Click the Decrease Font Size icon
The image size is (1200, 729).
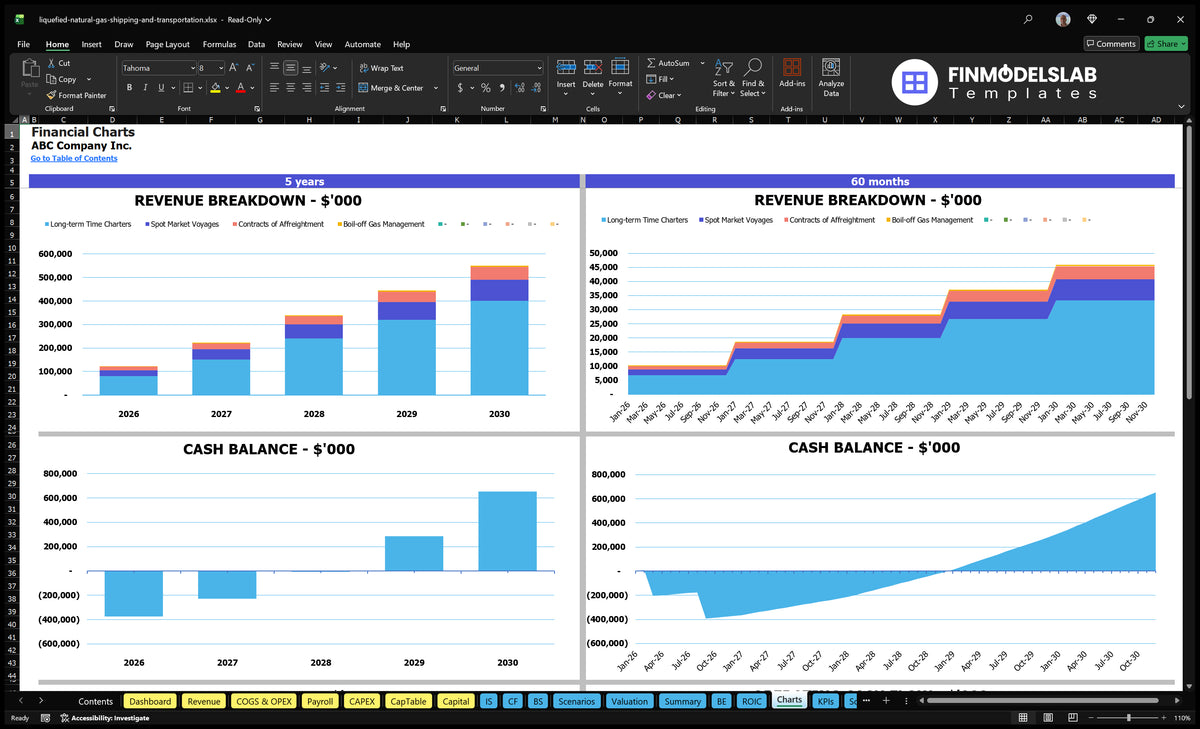[x=250, y=68]
